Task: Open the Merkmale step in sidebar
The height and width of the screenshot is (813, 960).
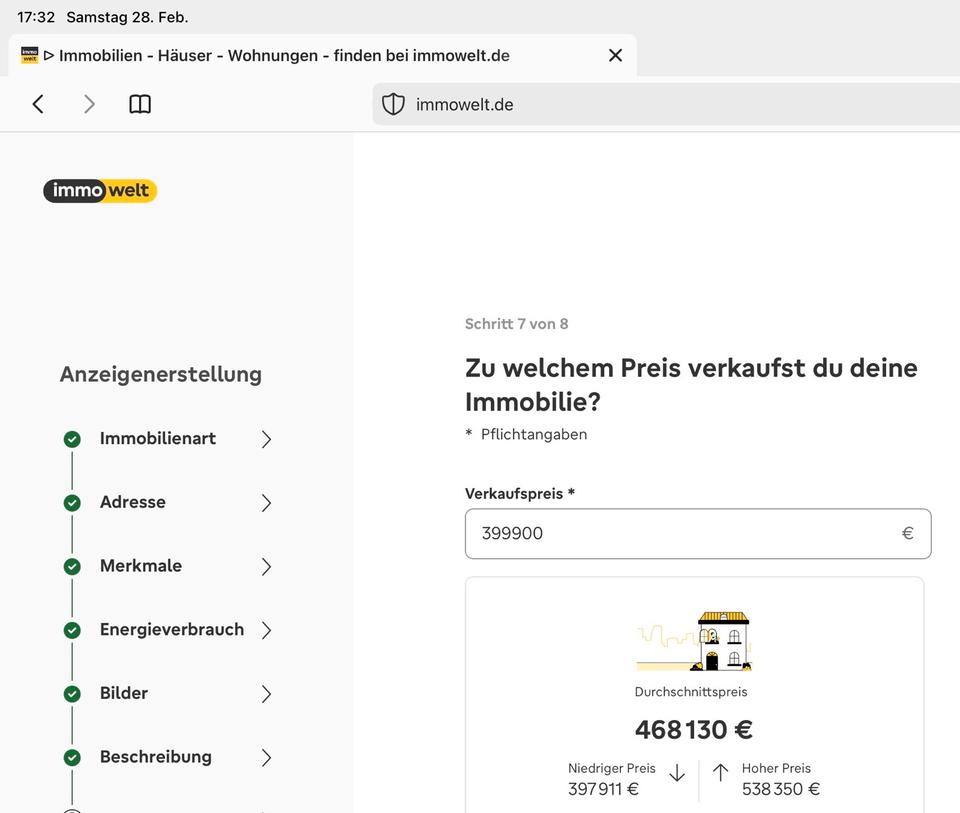Action: pyautogui.click(x=141, y=566)
